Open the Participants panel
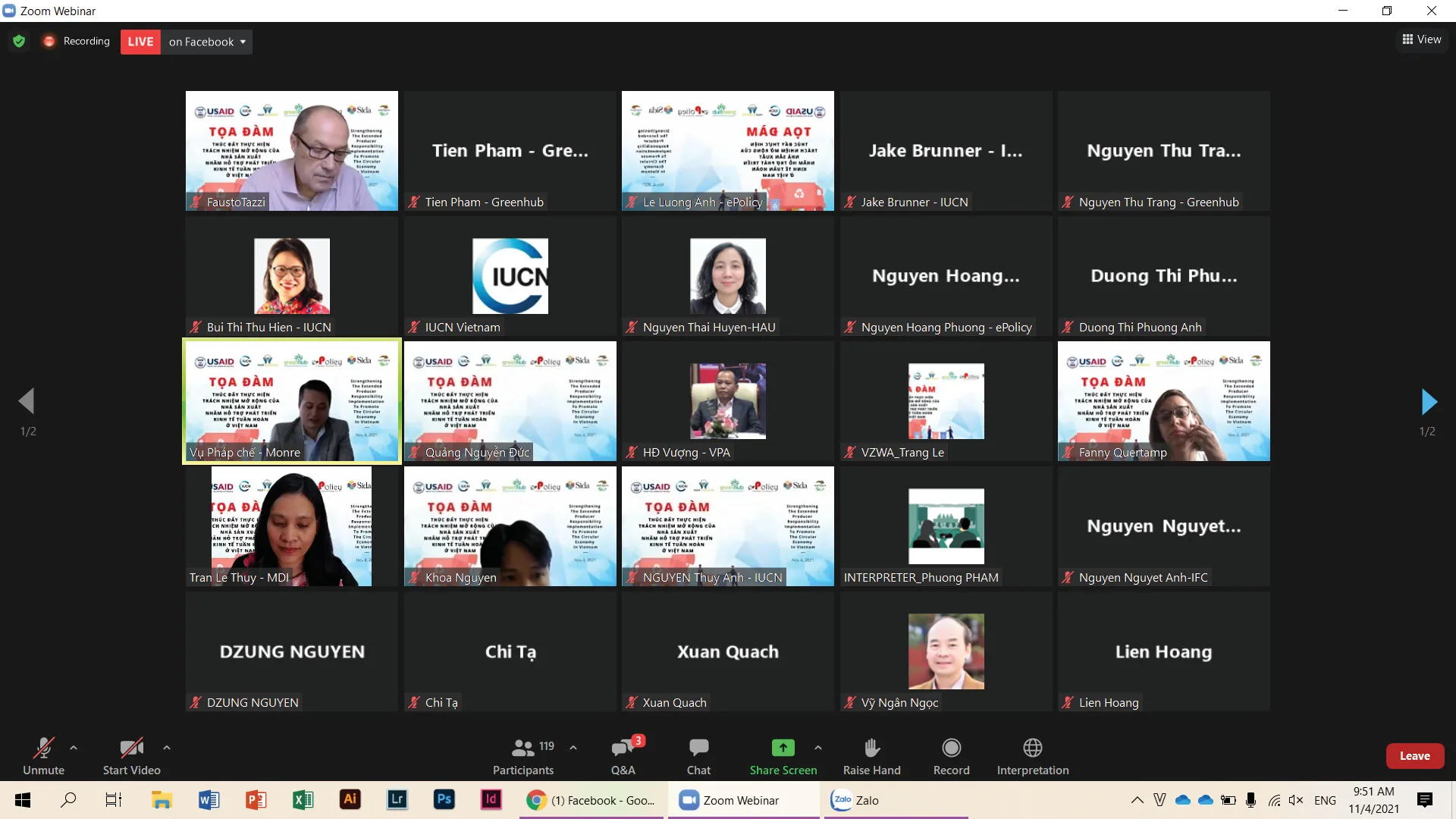Image resolution: width=1456 pixels, height=819 pixels. [523, 757]
